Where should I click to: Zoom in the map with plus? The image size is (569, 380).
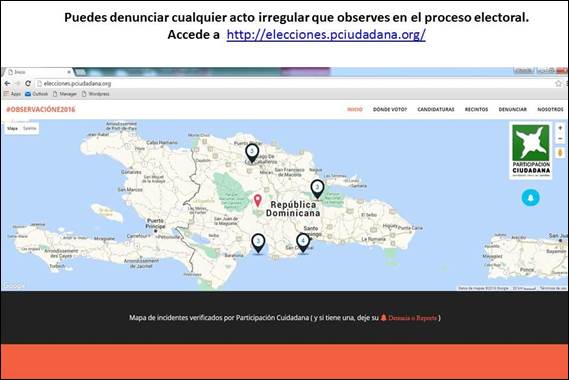pos(560,128)
